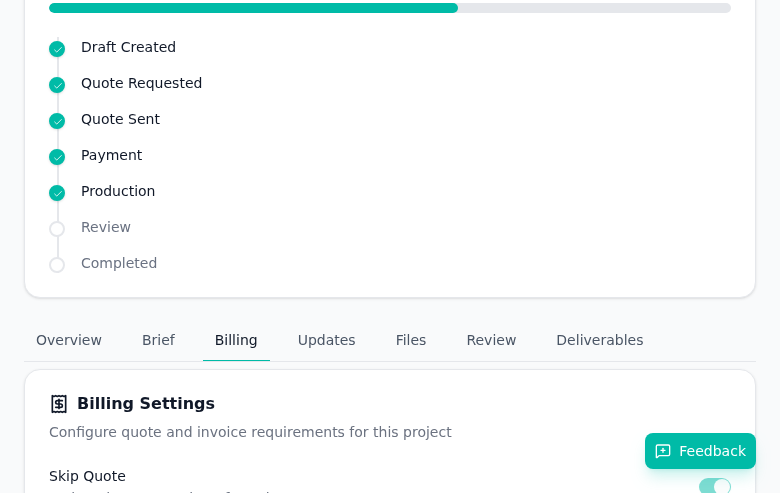Click the project progress bar

click(x=390, y=8)
